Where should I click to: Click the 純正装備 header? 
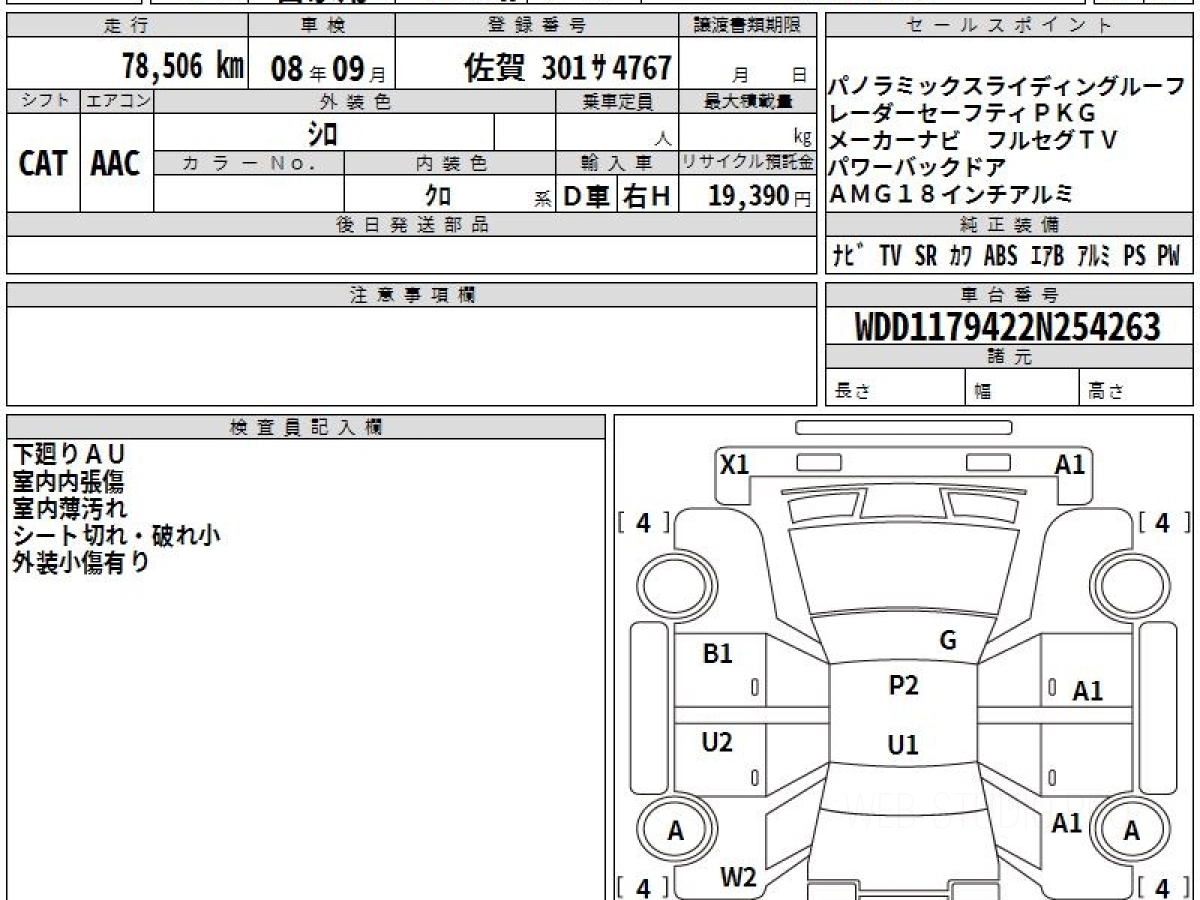[x=1009, y=225]
